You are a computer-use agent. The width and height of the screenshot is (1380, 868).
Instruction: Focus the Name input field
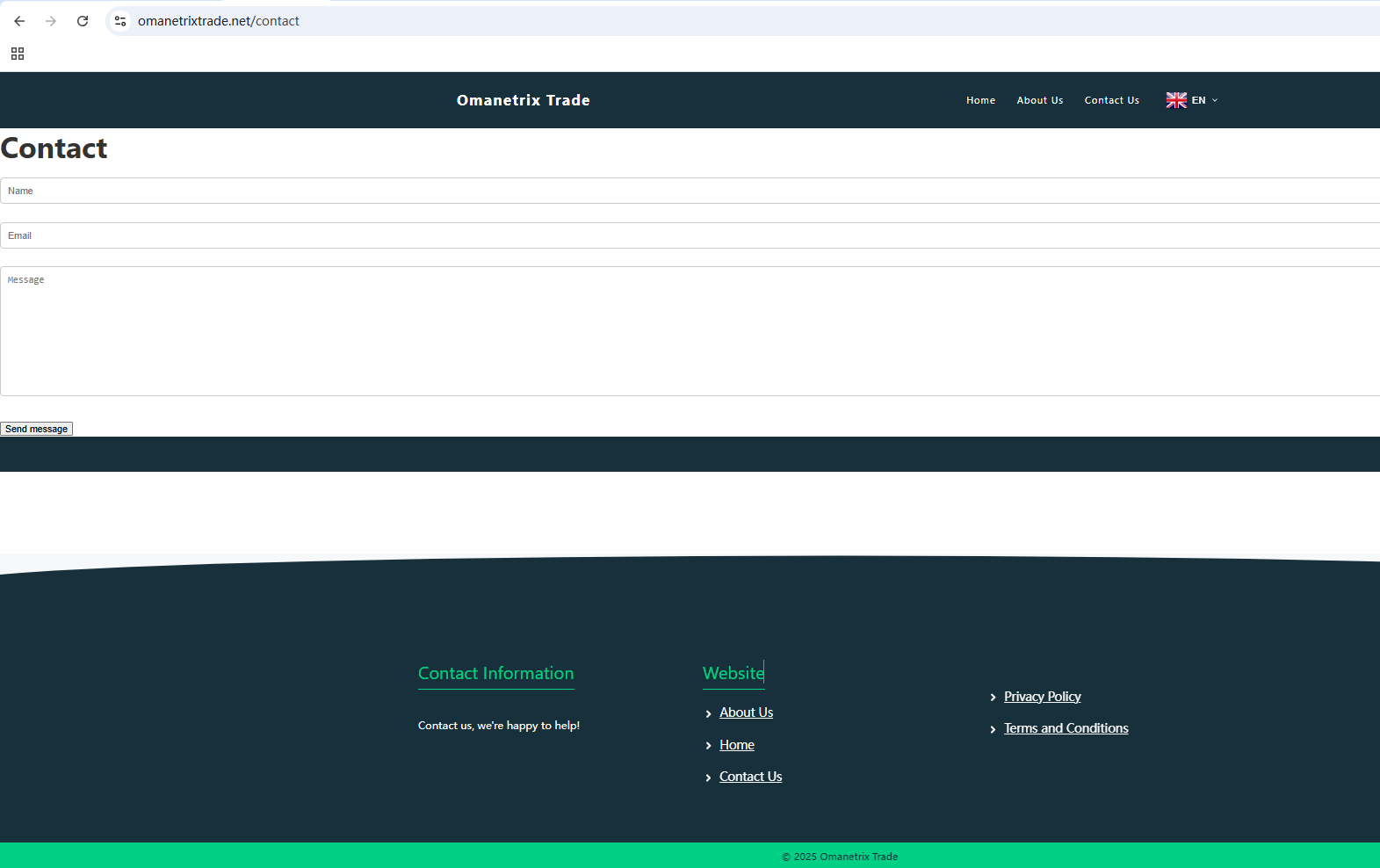[x=690, y=191]
